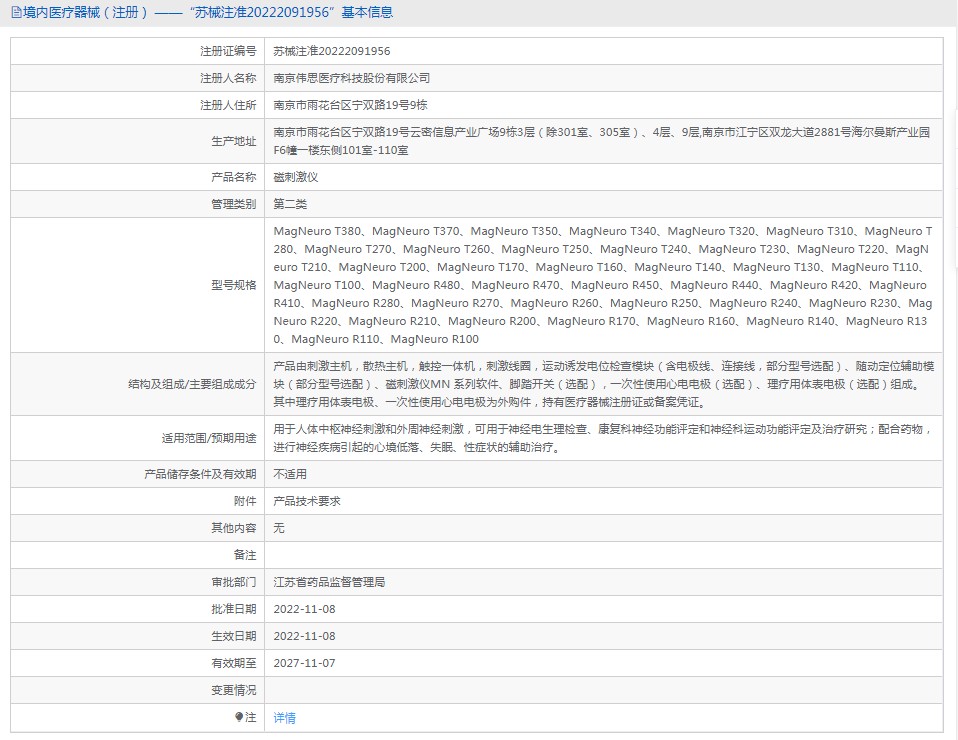Click the registrant name 南京伟思医疗科技股份有限公司
Viewport: 958px width, 740px height.
pos(351,78)
